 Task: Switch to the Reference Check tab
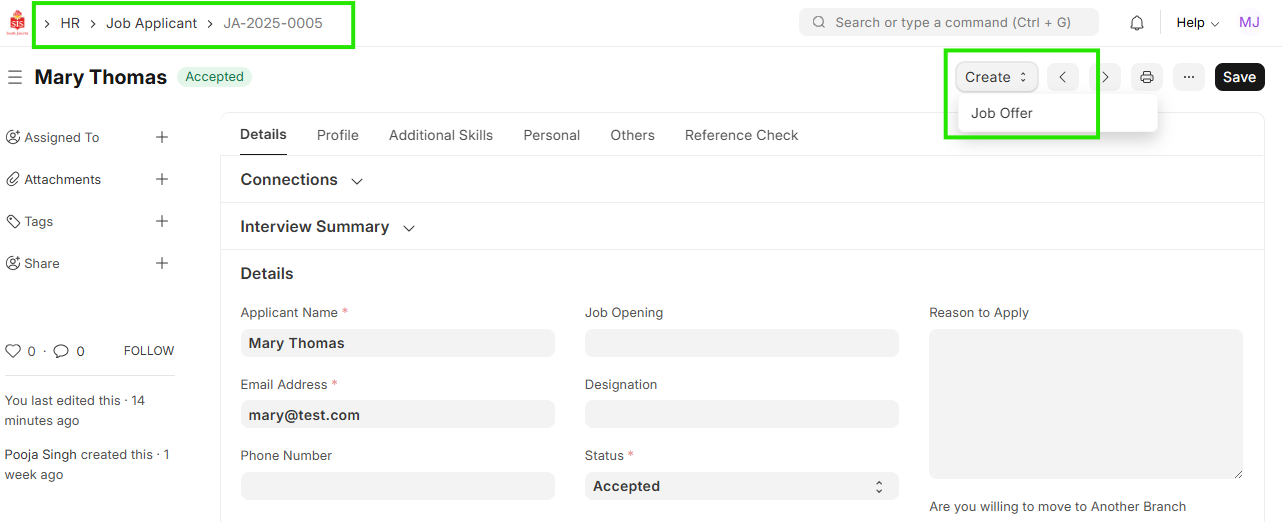coord(741,135)
